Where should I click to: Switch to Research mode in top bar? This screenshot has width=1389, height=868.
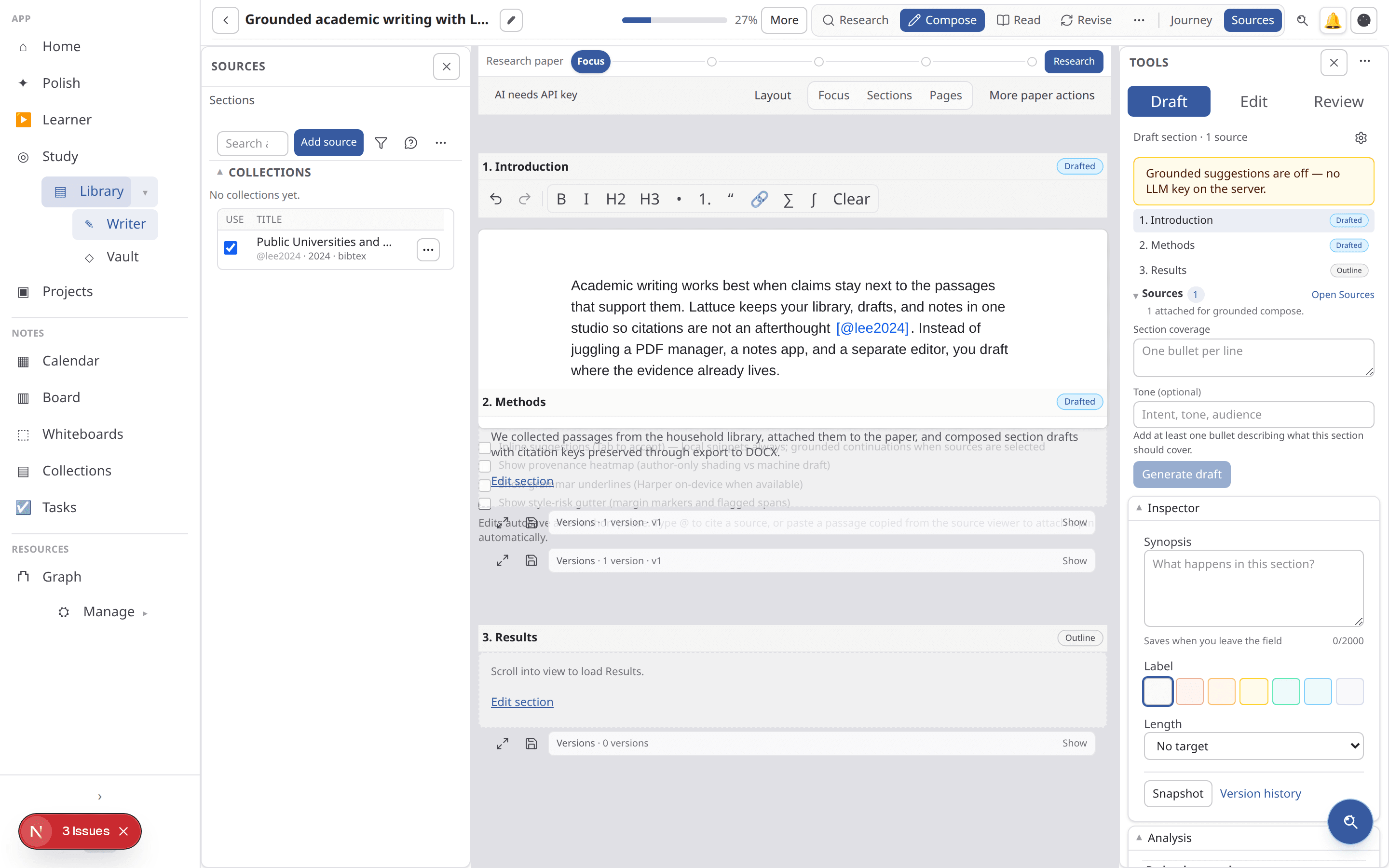point(855,20)
